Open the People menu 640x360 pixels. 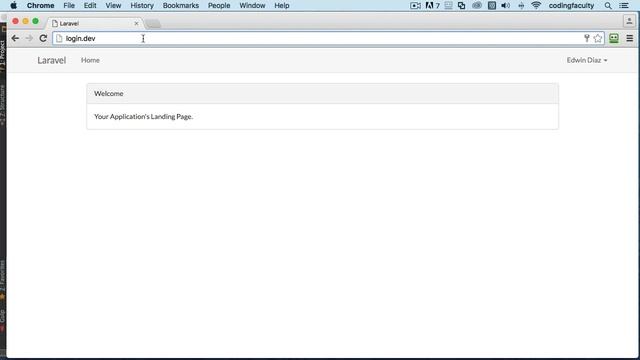[219, 6]
